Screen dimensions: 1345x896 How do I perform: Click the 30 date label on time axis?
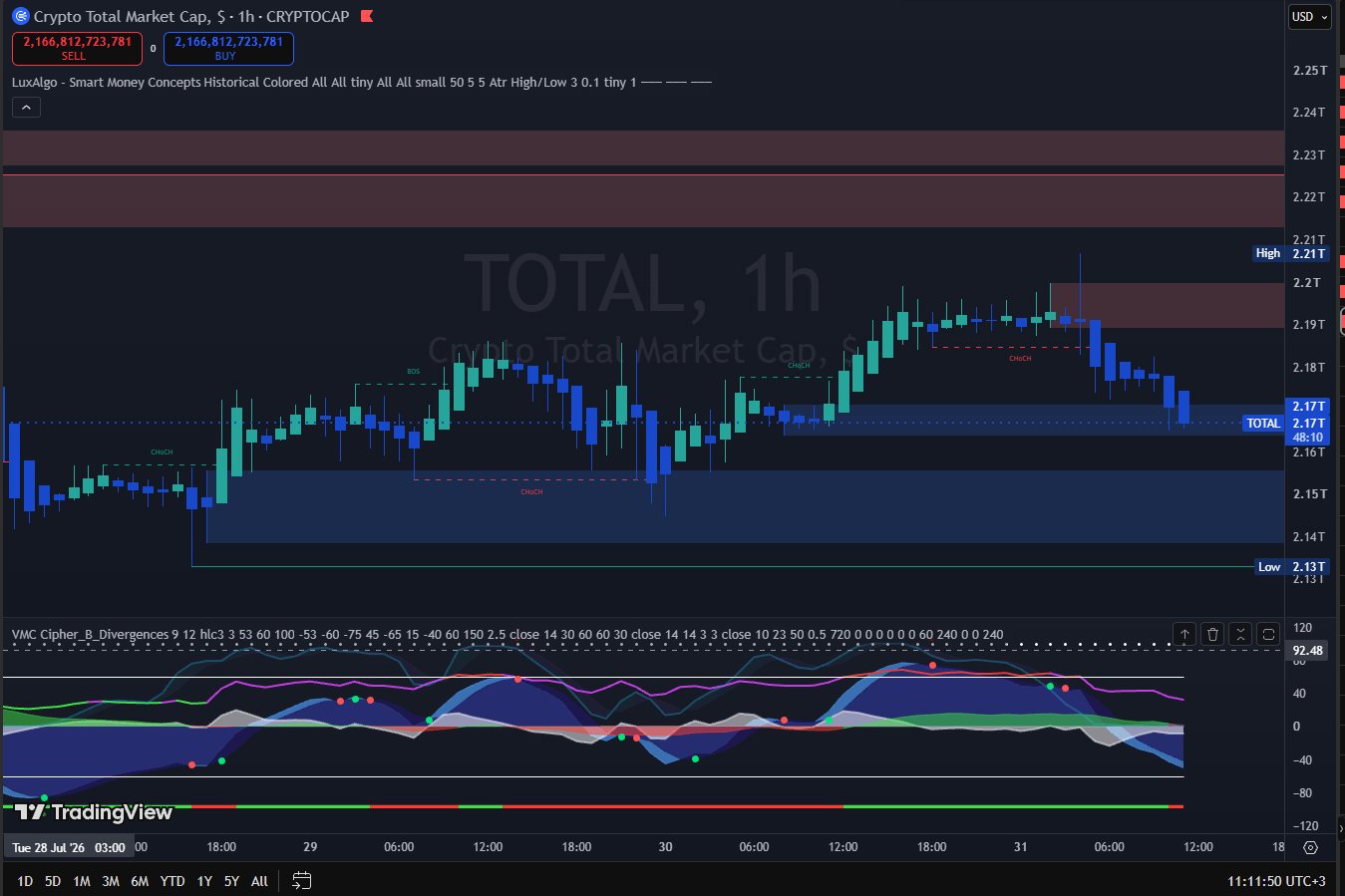665,847
